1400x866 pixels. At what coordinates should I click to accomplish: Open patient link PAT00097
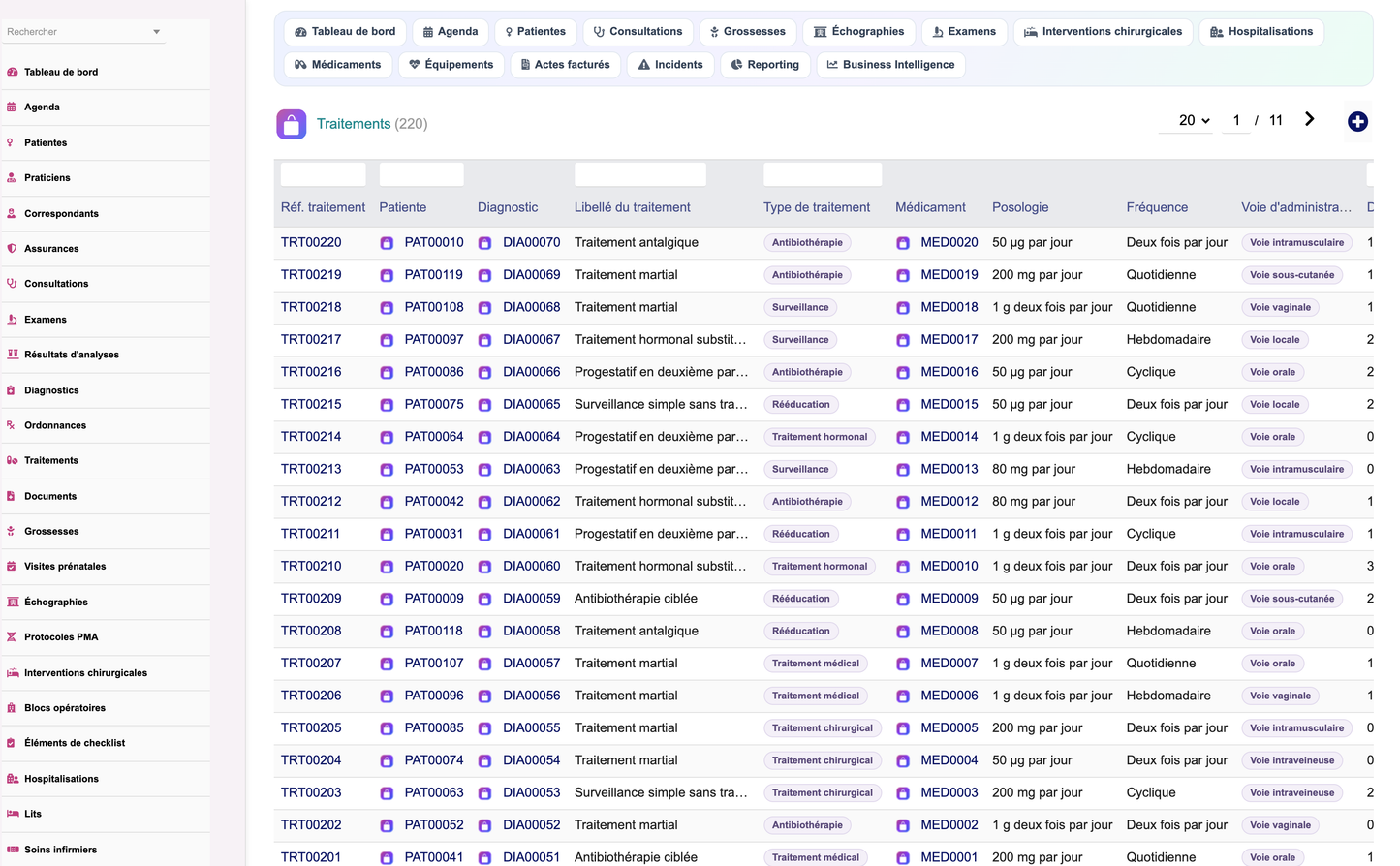pyautogui.click(x=434, y=339)
